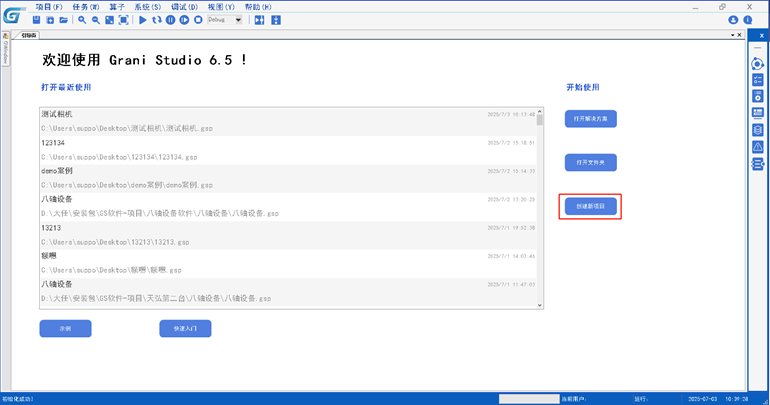Click the status bar progress bar

(529, 399)
